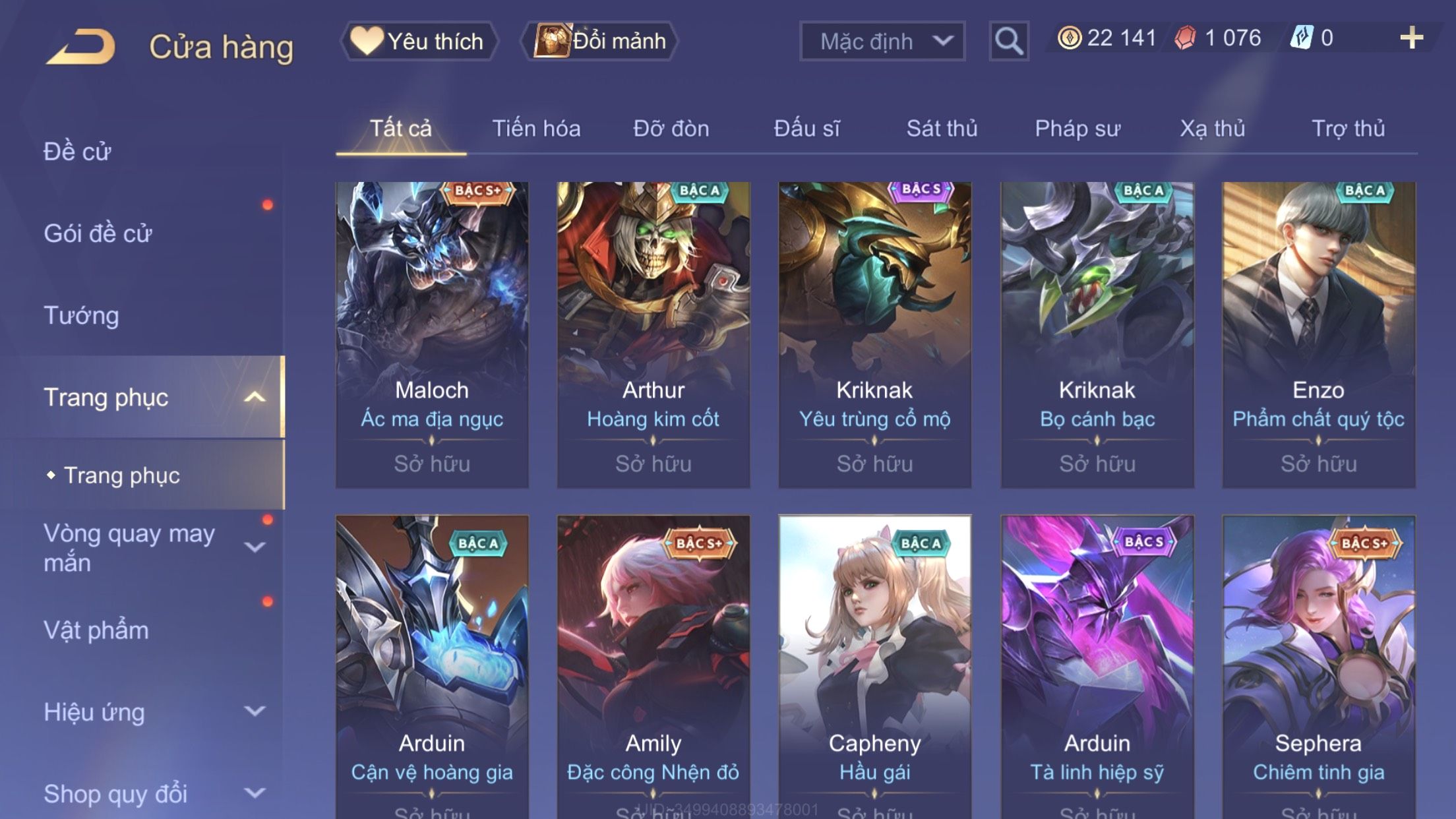The image size is (1456, 819).
Task: Open favorites with the Yêu thích heart
Action: click(419, 41)
